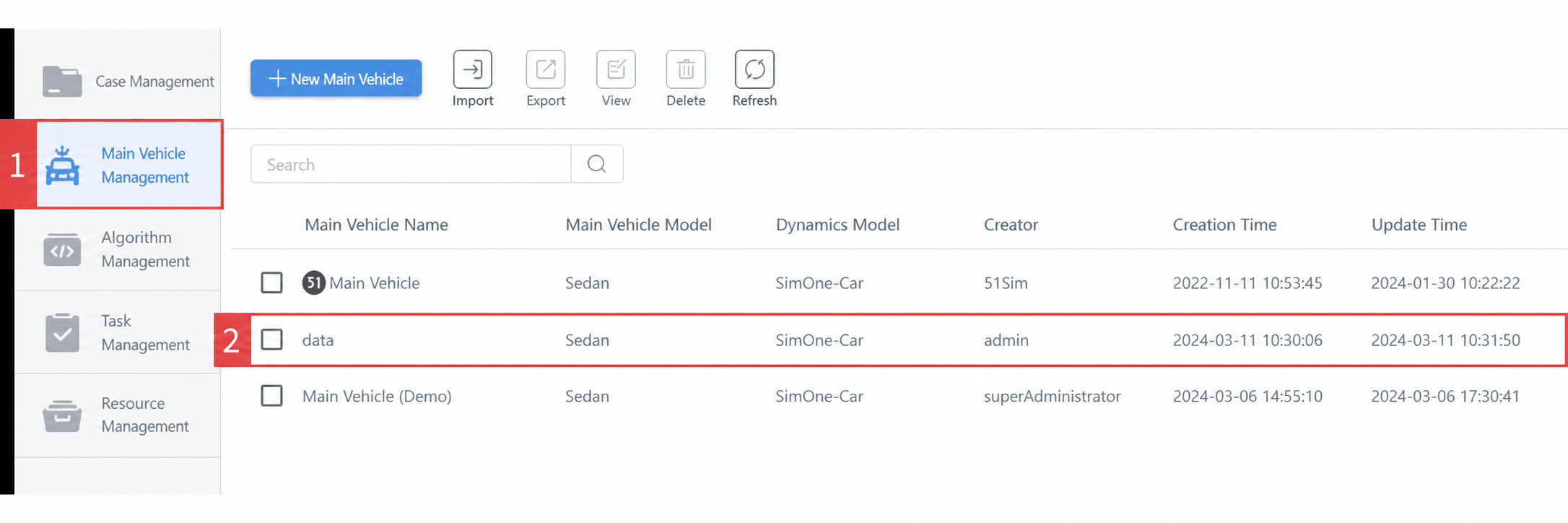This screenshot has width=1568, height=523.
Task: Click the Update Time column header
Action: 1419,225
